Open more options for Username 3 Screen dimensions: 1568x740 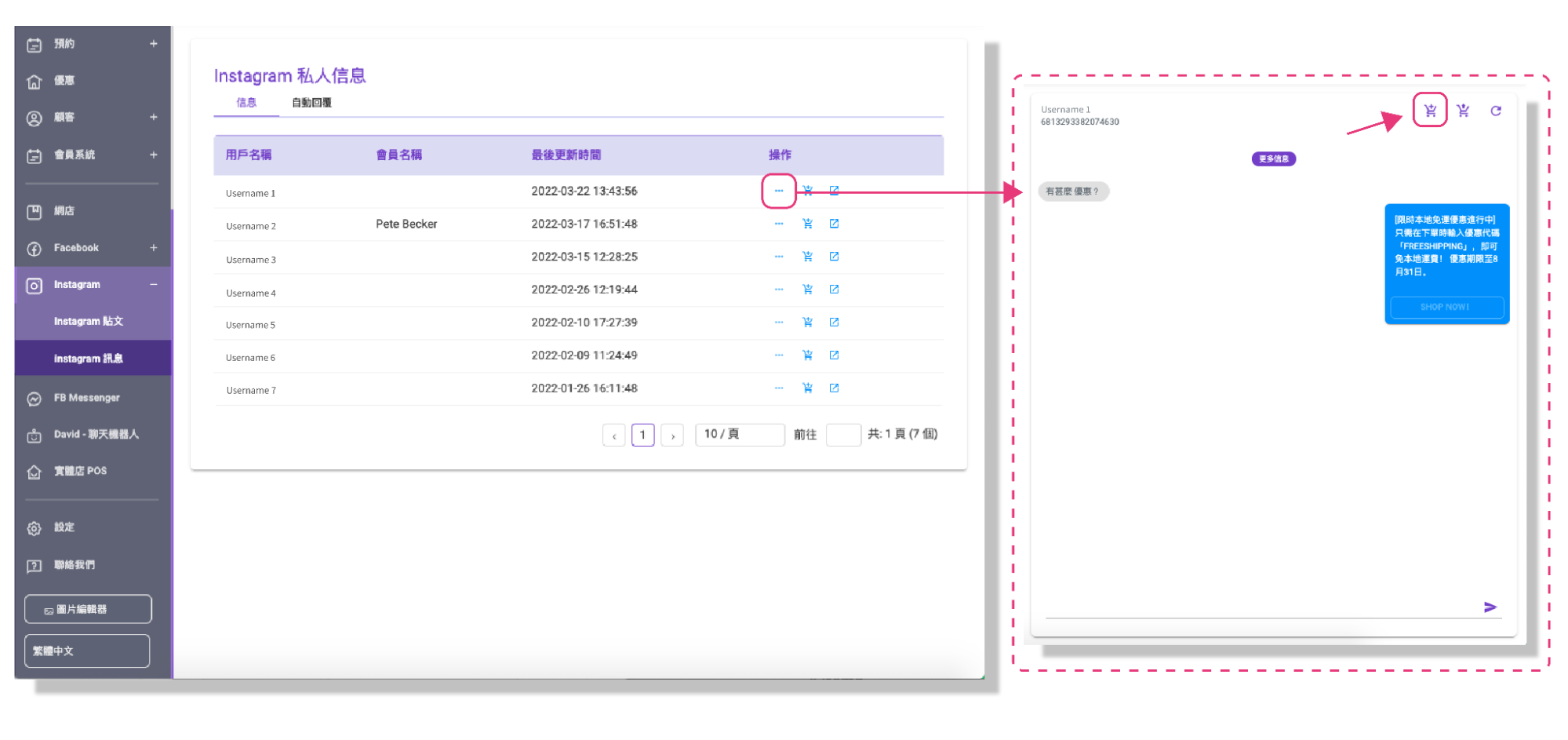778,257
